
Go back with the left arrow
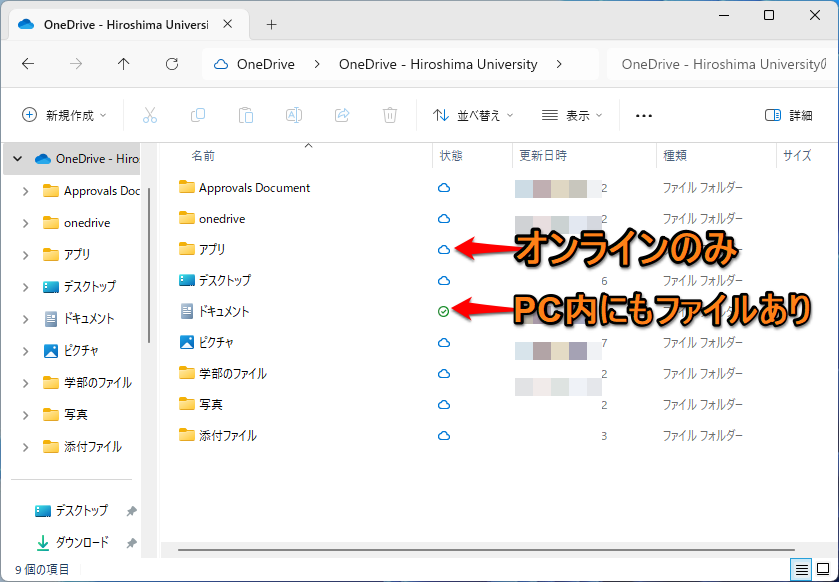(x=28, y=64)
